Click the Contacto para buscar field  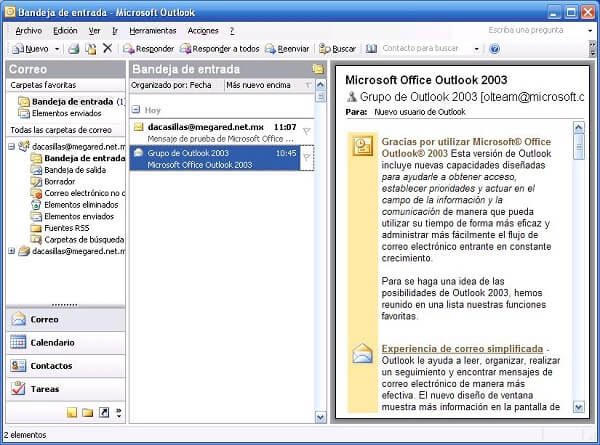click(426, 48)
